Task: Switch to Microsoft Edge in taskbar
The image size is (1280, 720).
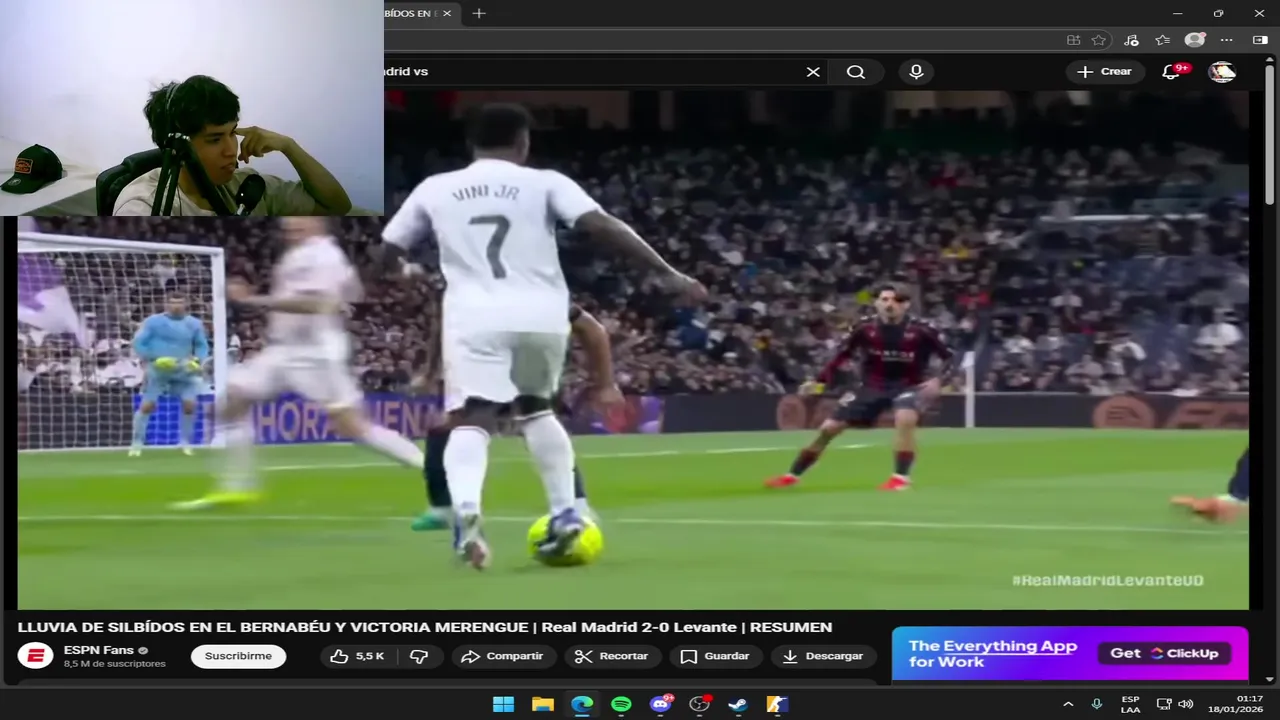Action: pos(582,704)
